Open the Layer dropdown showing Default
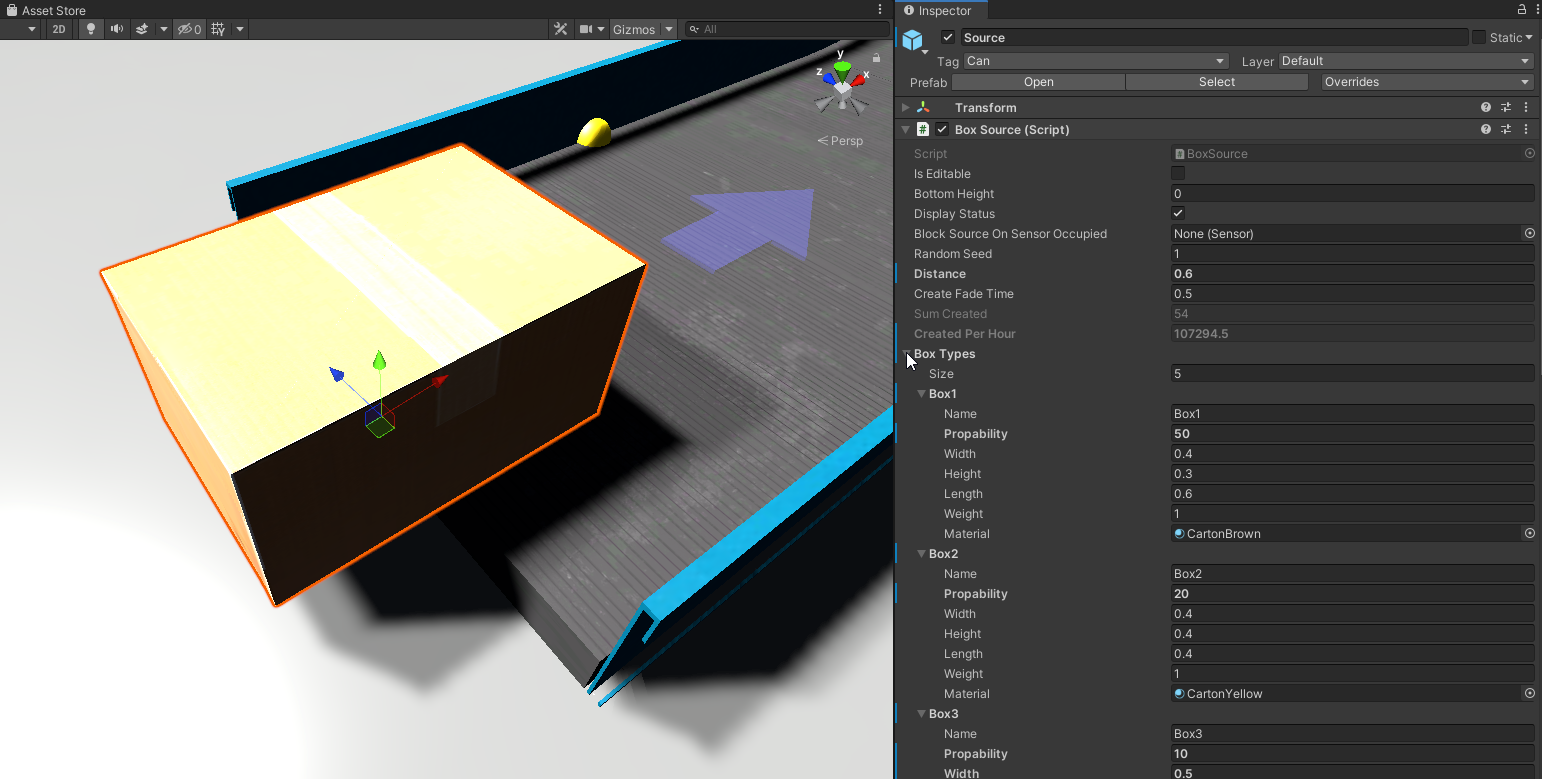The width and height of the screenshot is (1542, 779). coord(1405,61)
